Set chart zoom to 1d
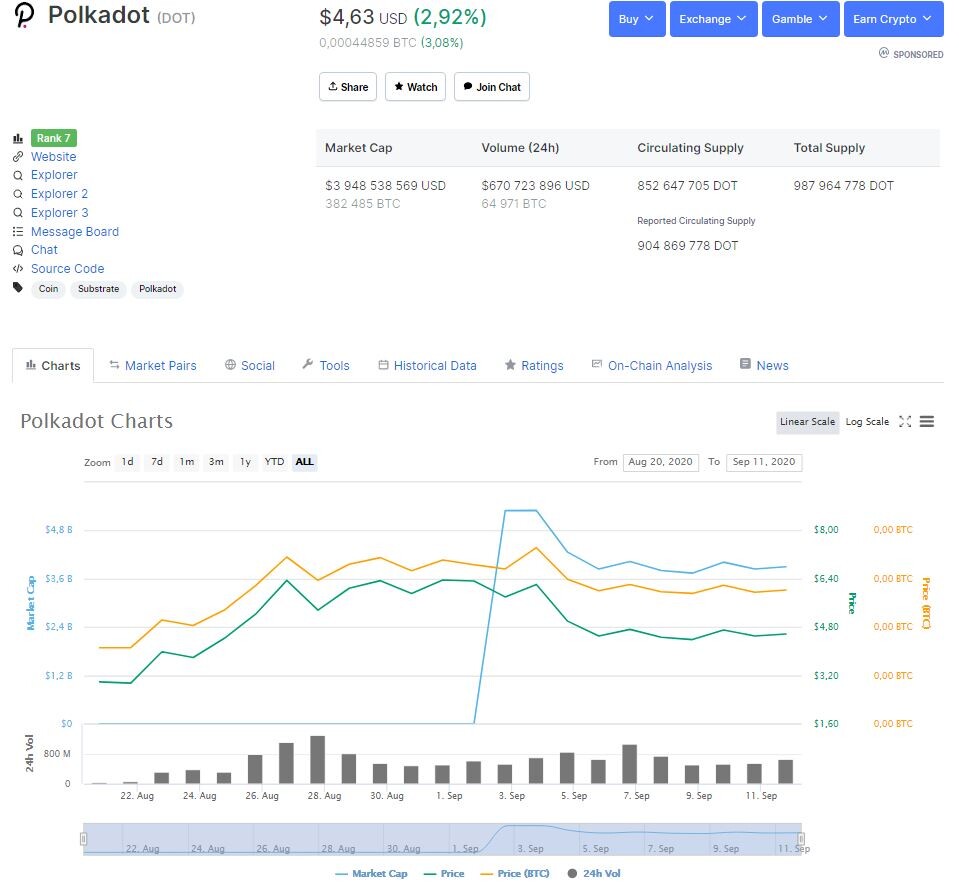Image resolution: width=959 pixels, height=885 pixels. (x=127, y=462)
